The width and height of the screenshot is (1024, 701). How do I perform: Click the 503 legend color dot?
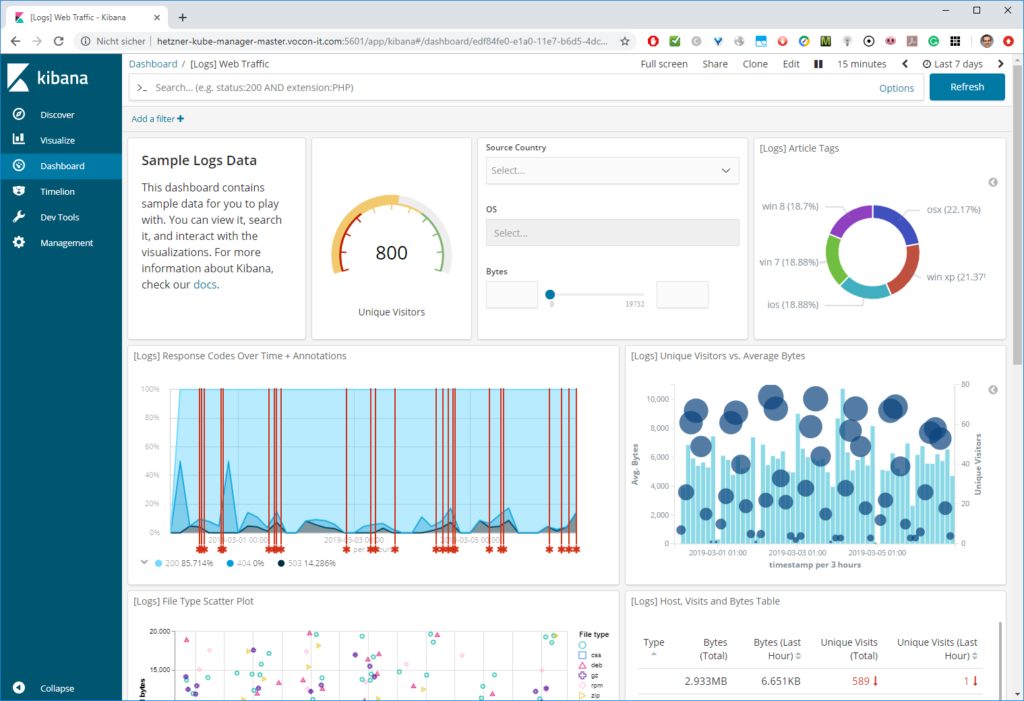coord(281,563)
